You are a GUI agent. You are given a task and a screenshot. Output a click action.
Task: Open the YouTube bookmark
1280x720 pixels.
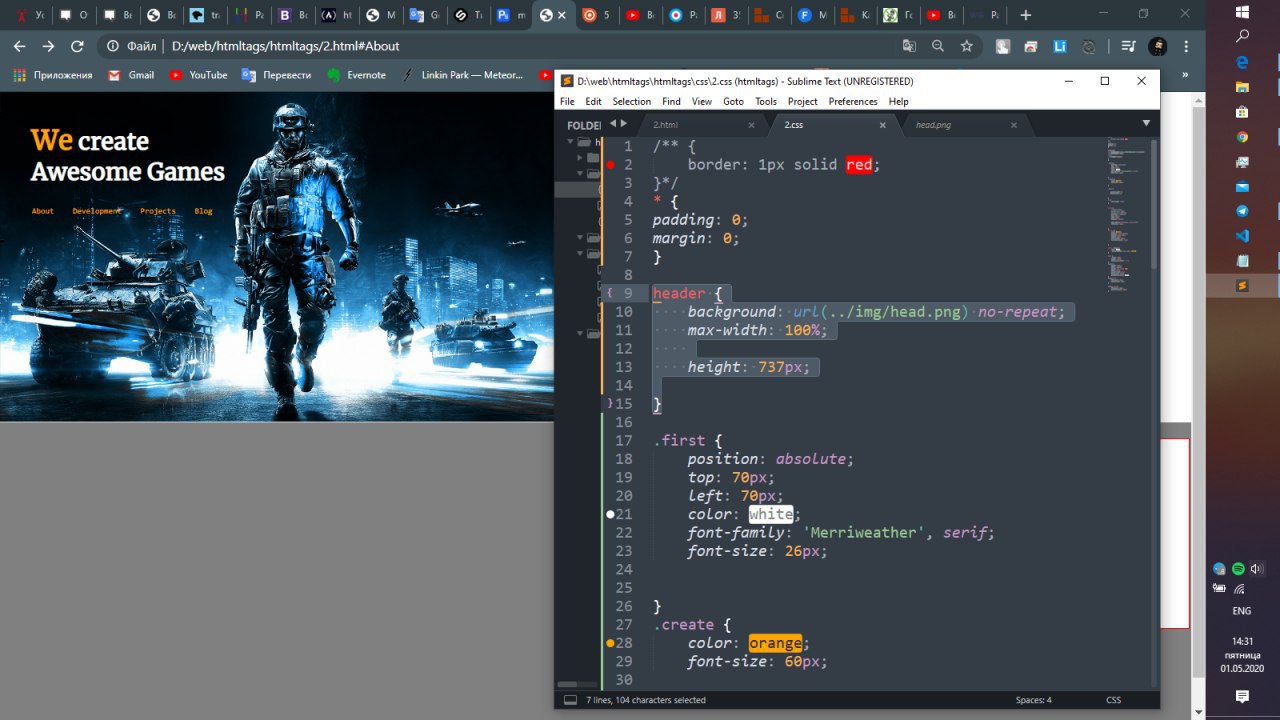pos(198,75)
